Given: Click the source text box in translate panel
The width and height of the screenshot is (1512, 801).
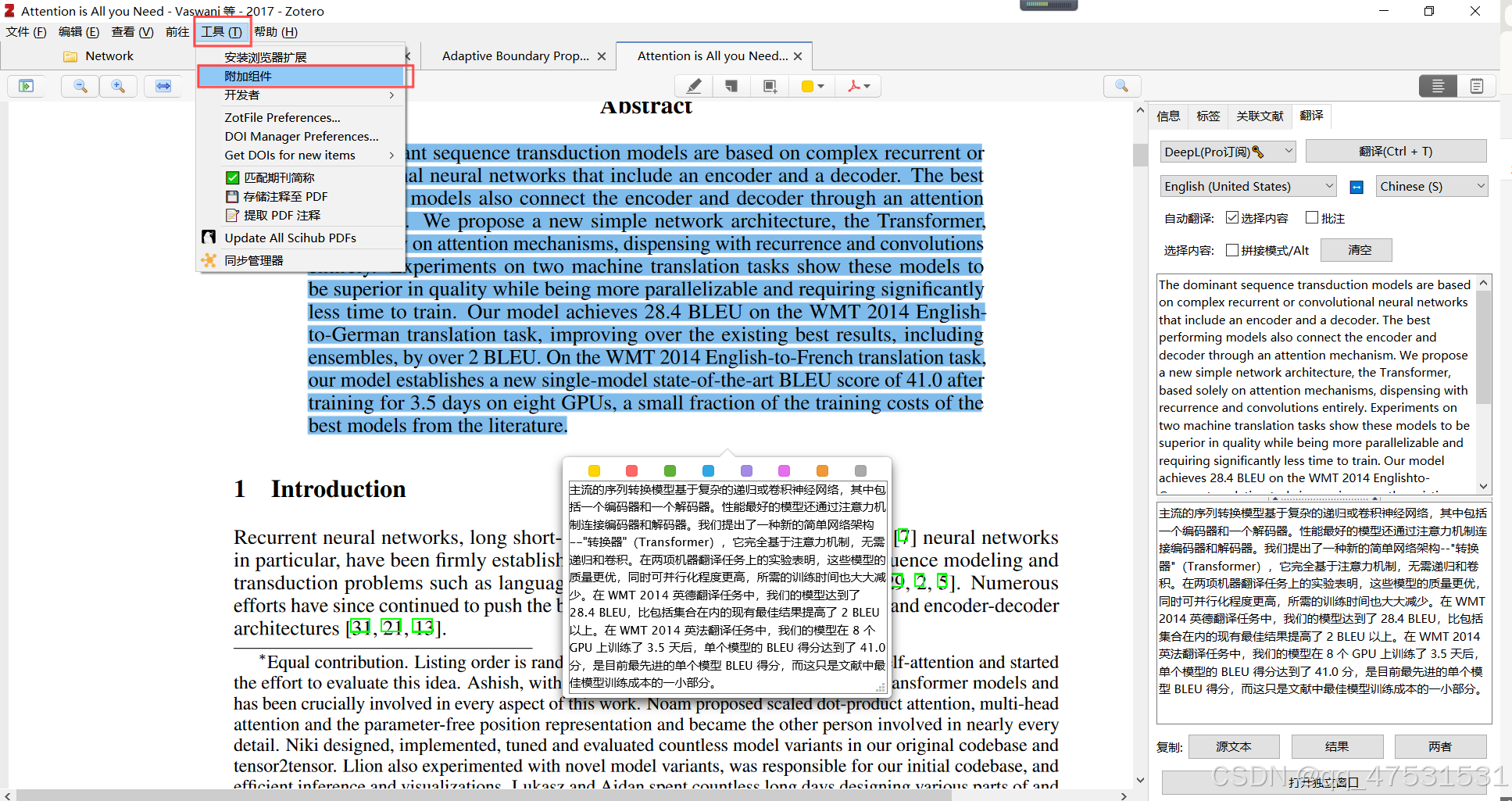Looking at the screenshot, I should point(1317,384).
